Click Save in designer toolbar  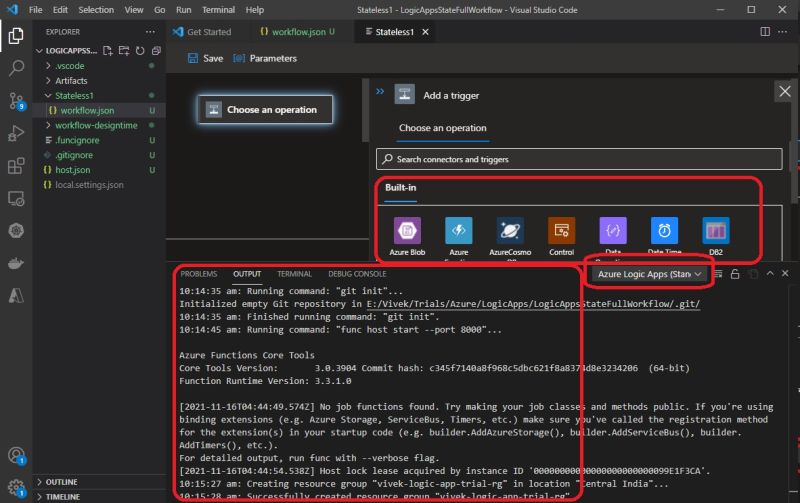(205, 58)
